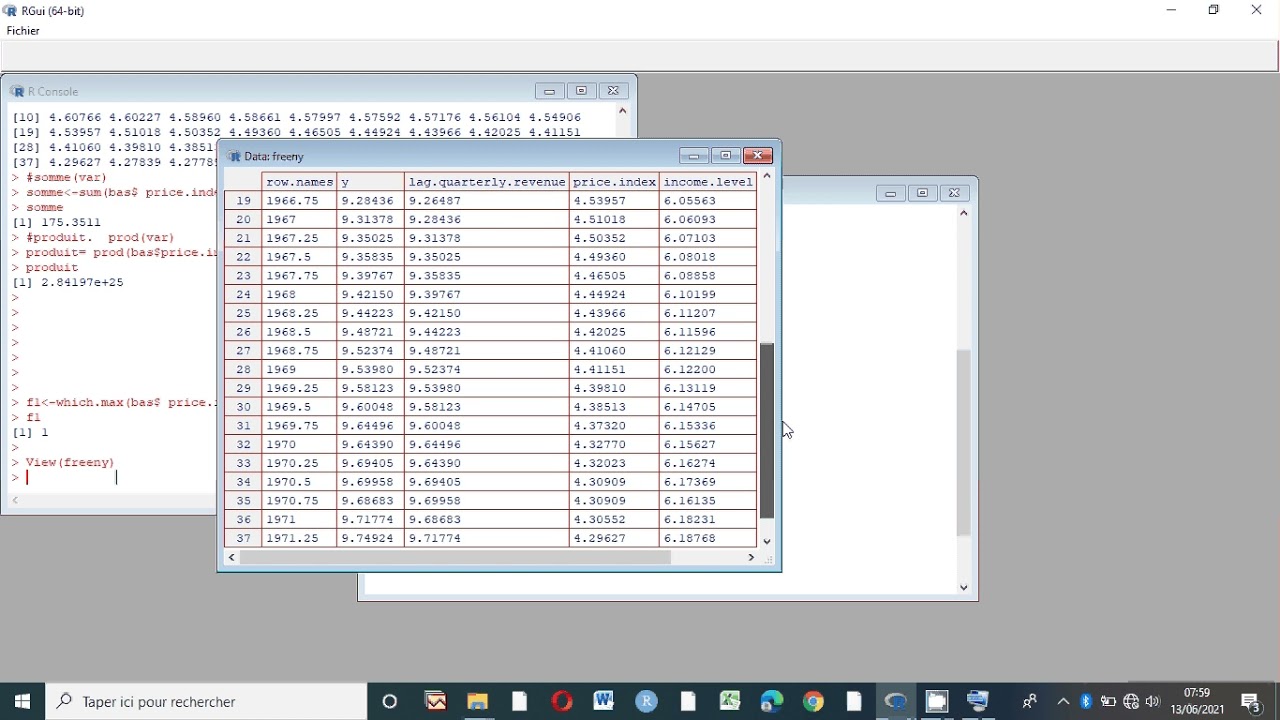Click R logo in Data: freeny title bar
The width and height of the screenshot is (1280, 720).
click(x=234, y=157)
